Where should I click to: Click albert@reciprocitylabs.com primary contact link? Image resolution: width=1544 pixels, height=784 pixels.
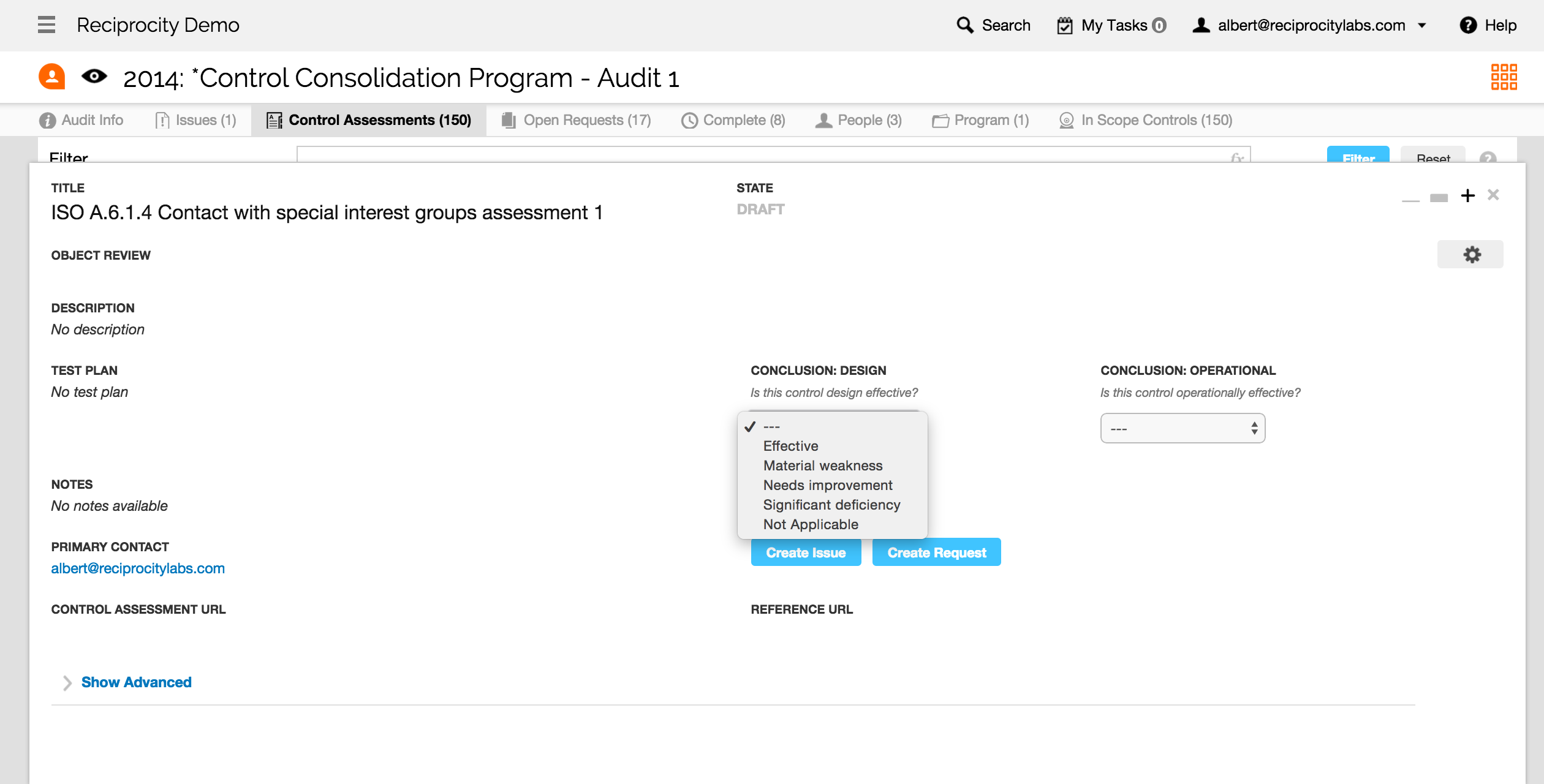pos(138,568)
